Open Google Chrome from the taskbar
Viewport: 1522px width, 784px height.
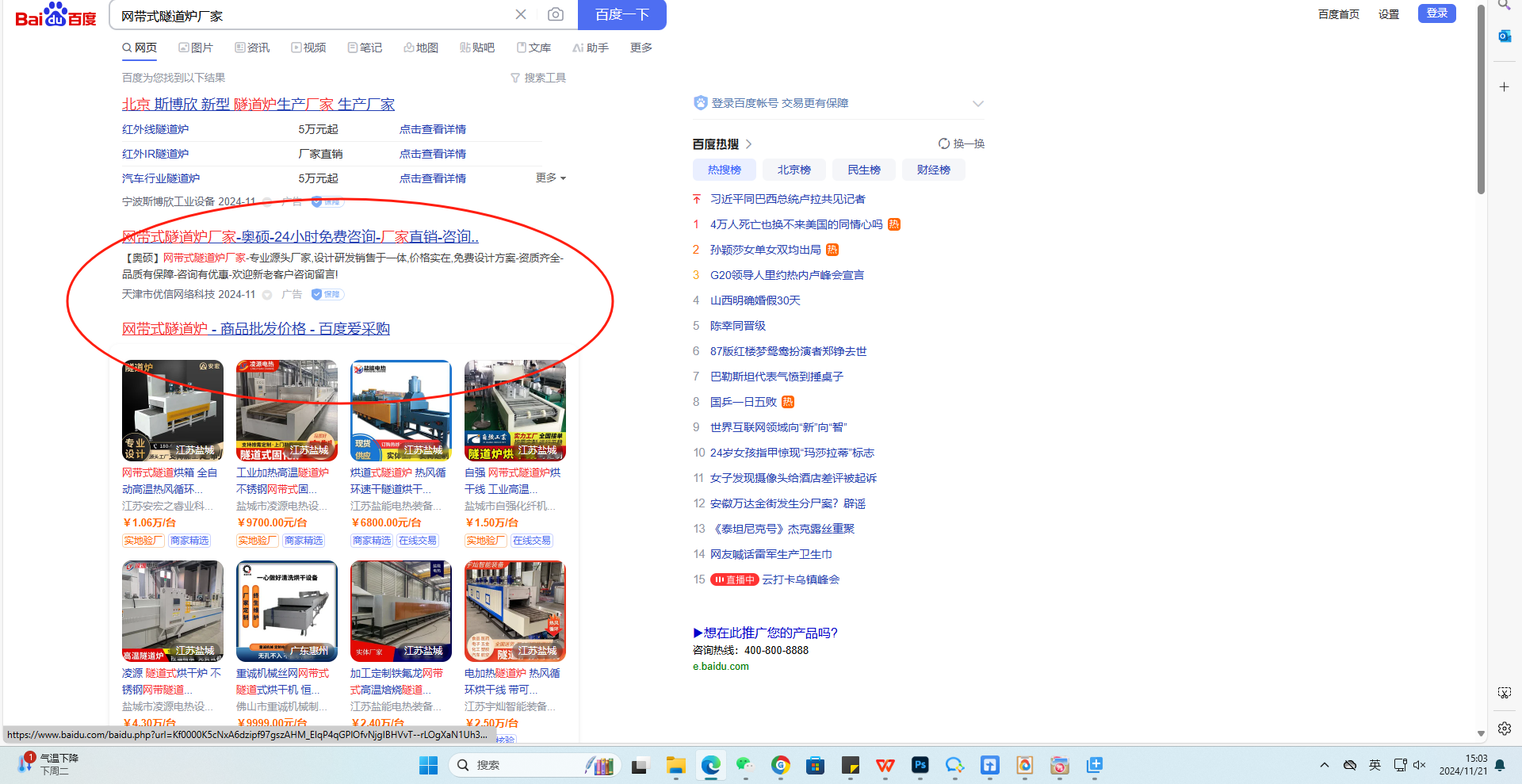point(780,765)
